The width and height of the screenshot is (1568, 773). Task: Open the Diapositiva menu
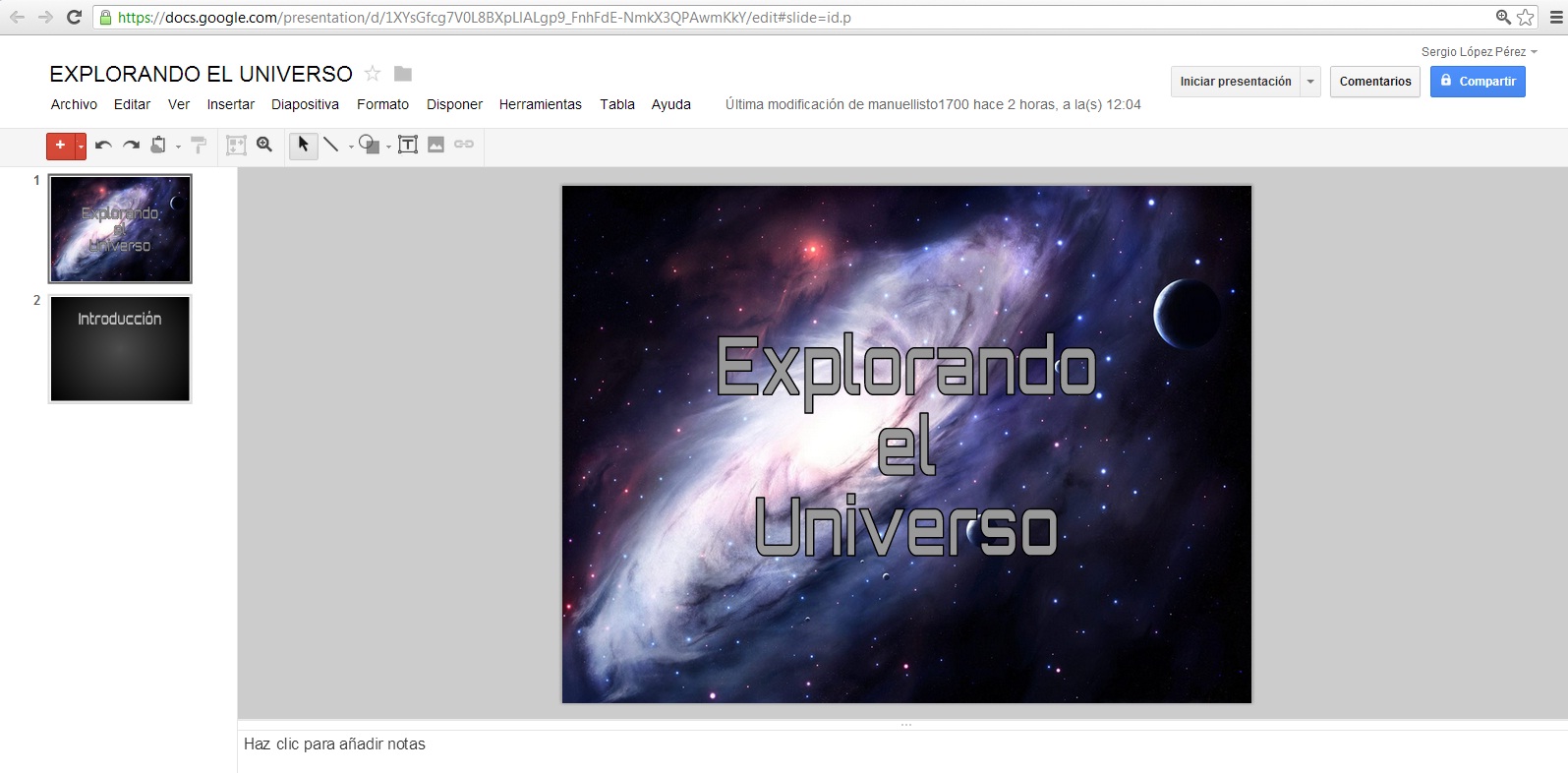click(305, 104)
